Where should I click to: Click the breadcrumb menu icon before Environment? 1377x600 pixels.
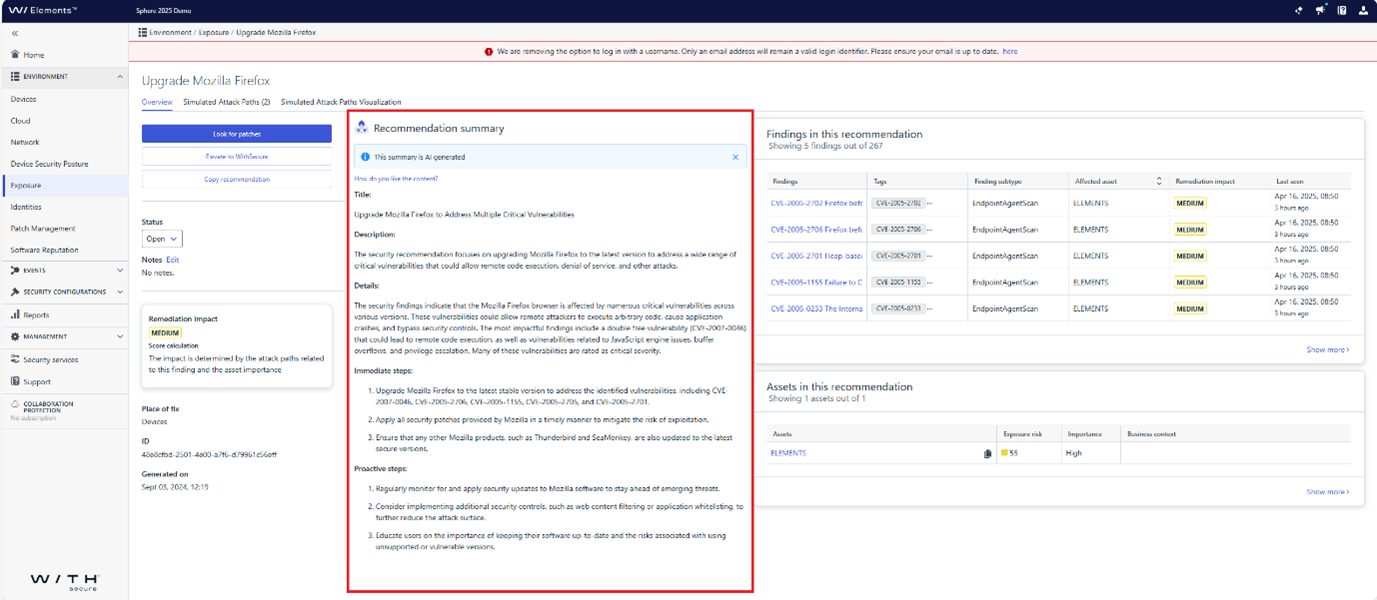coord(143,32)
